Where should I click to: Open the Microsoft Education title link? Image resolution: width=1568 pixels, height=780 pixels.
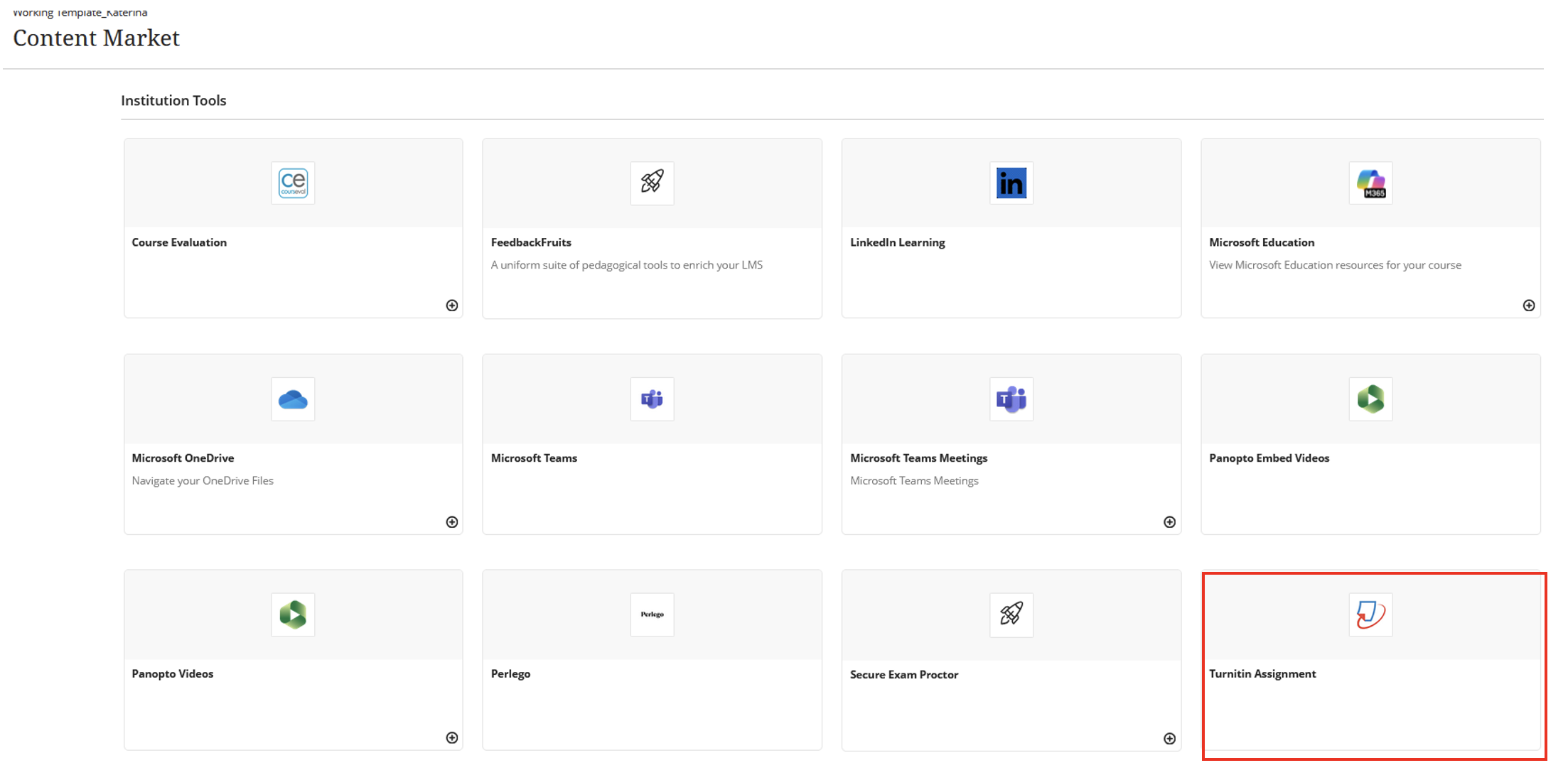1262,242
